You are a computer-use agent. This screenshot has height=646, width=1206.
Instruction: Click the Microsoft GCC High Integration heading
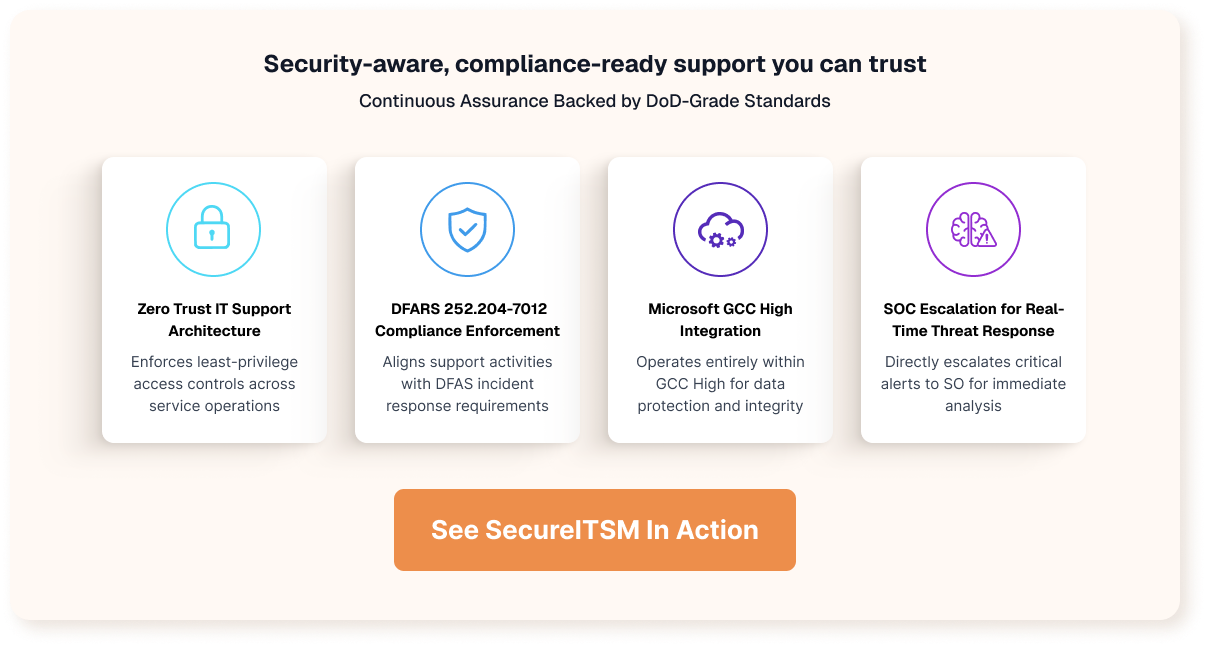(x=720, y=319)
